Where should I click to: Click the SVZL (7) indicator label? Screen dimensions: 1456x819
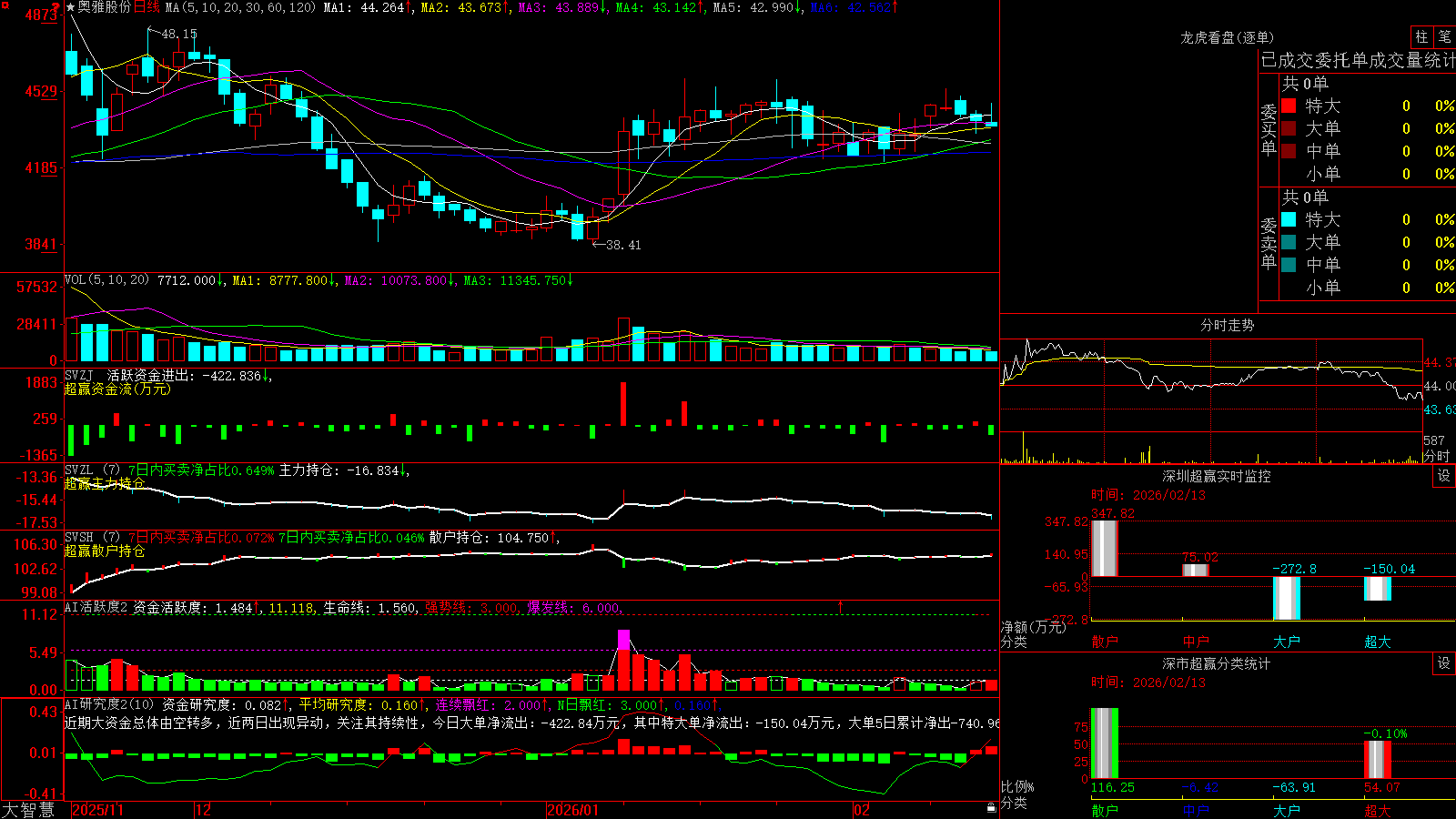92,470
